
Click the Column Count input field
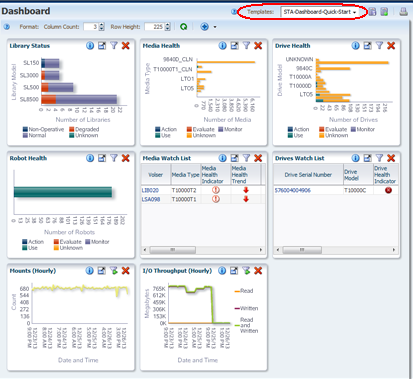91,27
